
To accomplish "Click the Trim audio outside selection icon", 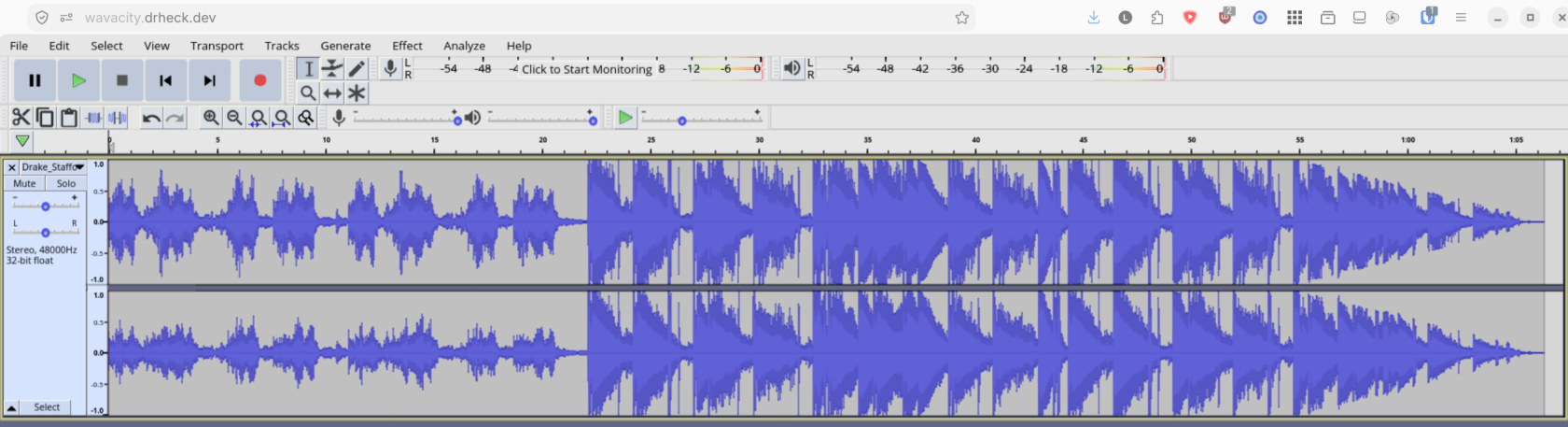I will pyautogui.click(x=93, y=117).
